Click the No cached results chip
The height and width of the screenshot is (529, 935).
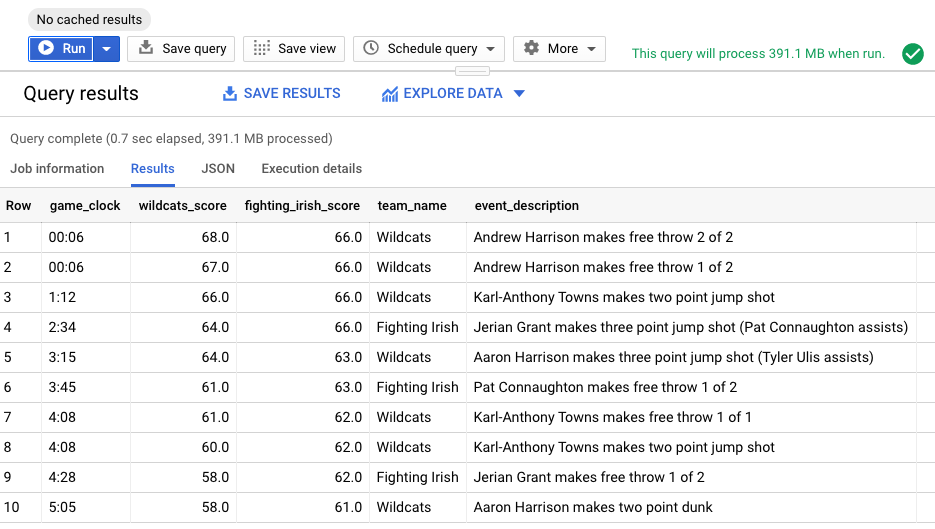tap(89, 20)
